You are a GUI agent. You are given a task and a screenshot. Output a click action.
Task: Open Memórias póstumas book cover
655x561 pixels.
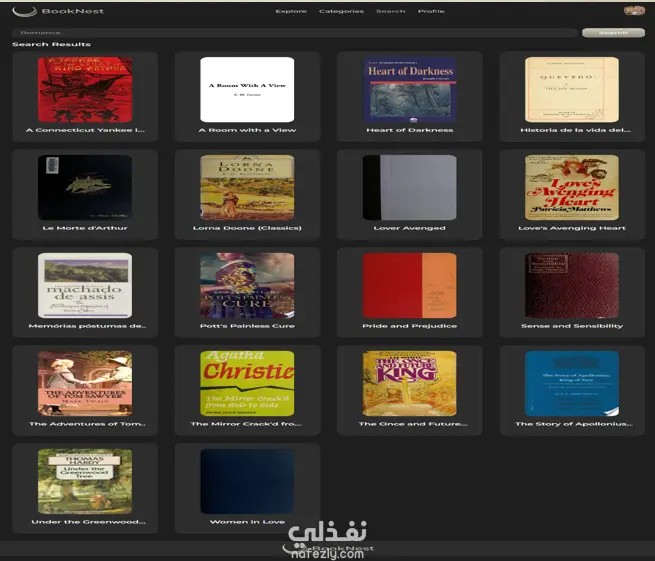coord(85,286)
